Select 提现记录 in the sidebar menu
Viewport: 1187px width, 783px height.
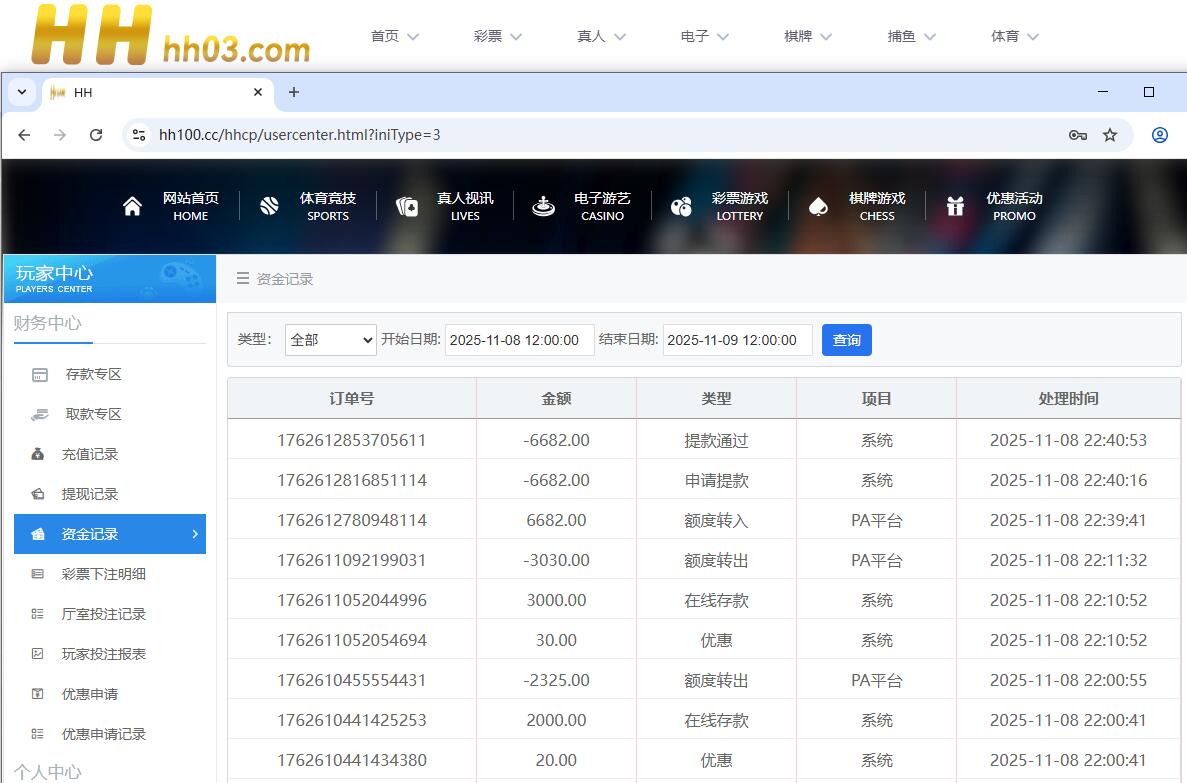pyautogui.click(x=90, y=494)
